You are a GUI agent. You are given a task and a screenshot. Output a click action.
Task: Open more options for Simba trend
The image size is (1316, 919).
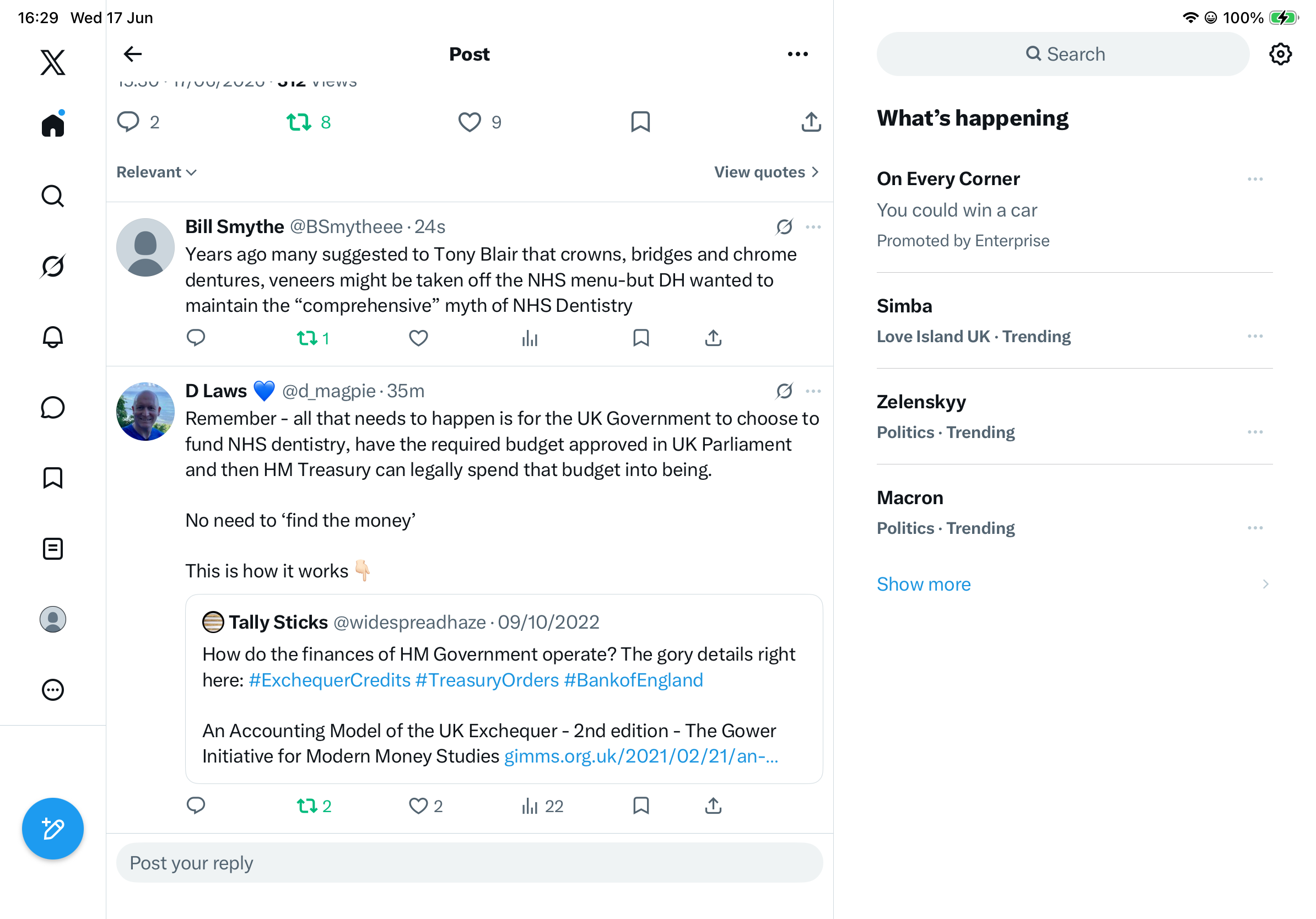[1255, 336]
